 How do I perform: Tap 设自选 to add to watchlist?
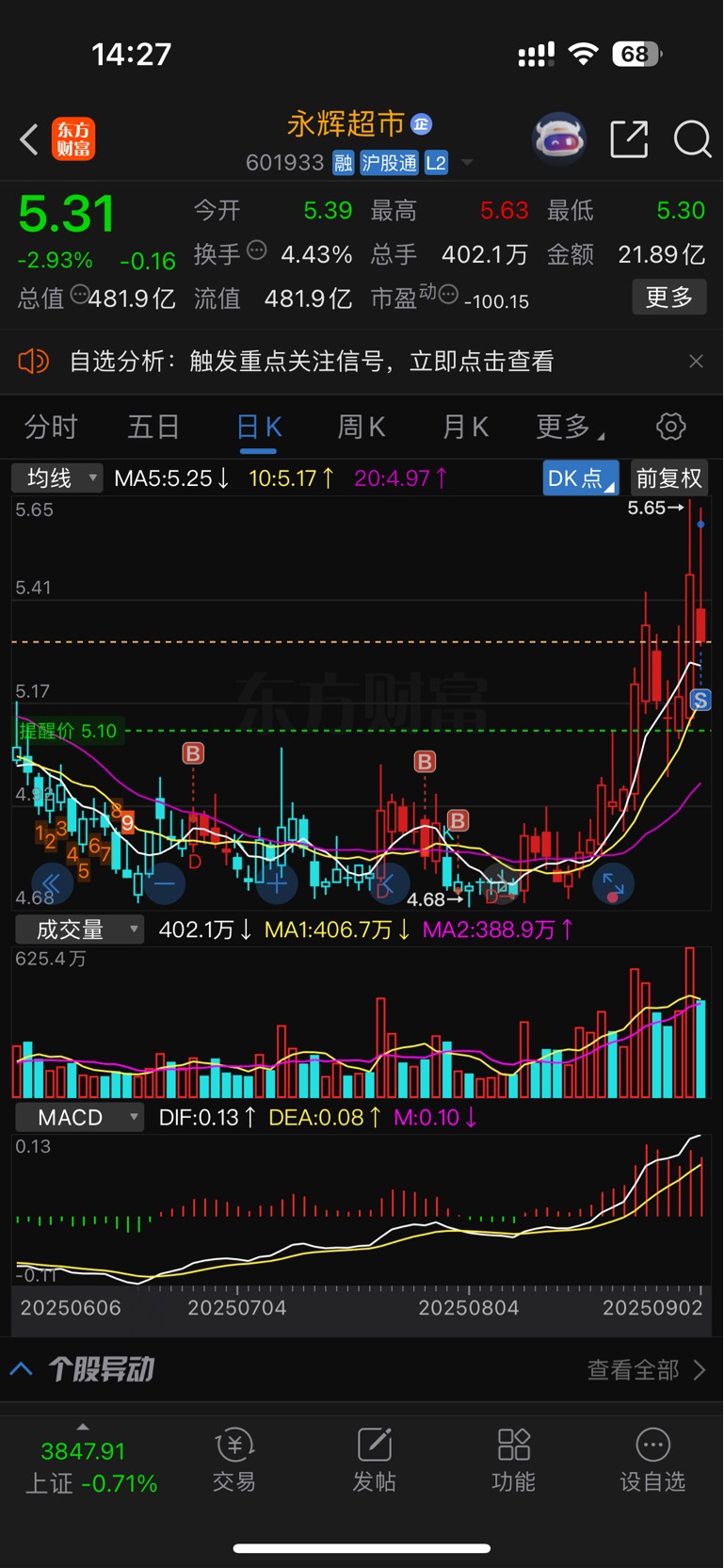point(652,1460)
